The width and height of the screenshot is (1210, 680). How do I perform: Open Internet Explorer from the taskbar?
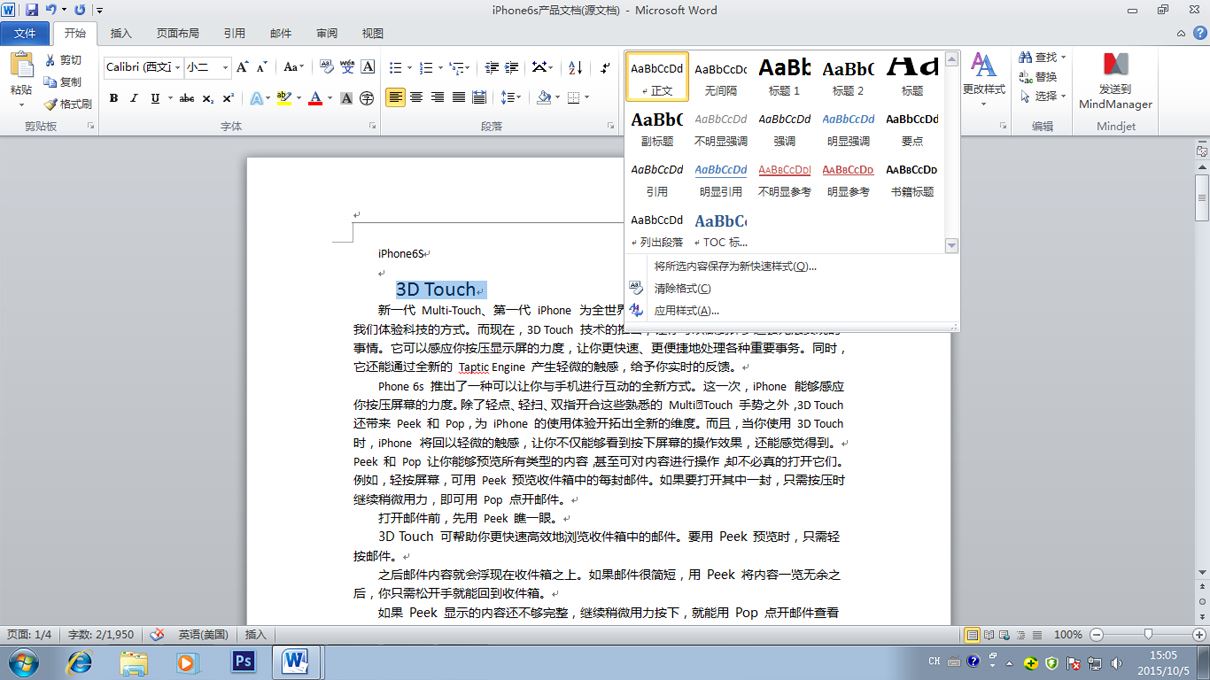coord(78,661)
